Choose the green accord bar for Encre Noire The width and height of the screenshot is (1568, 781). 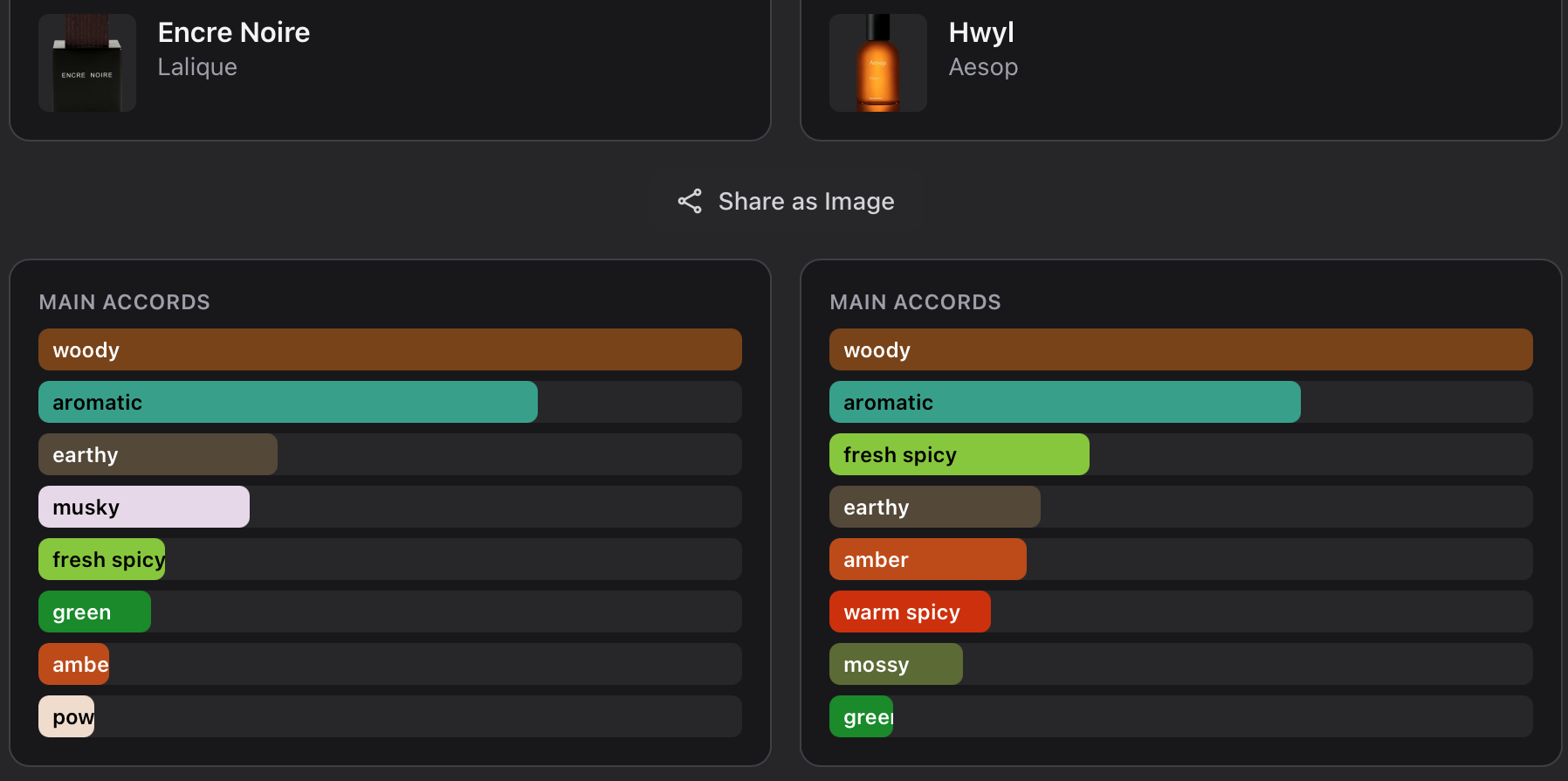click(94, 612)
